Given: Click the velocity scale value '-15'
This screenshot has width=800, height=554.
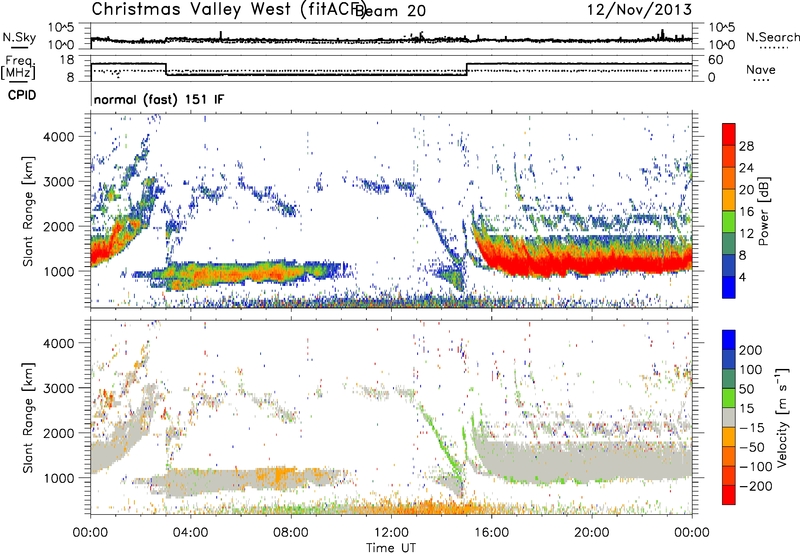Looking at the screenshot, I should [752, 428].
